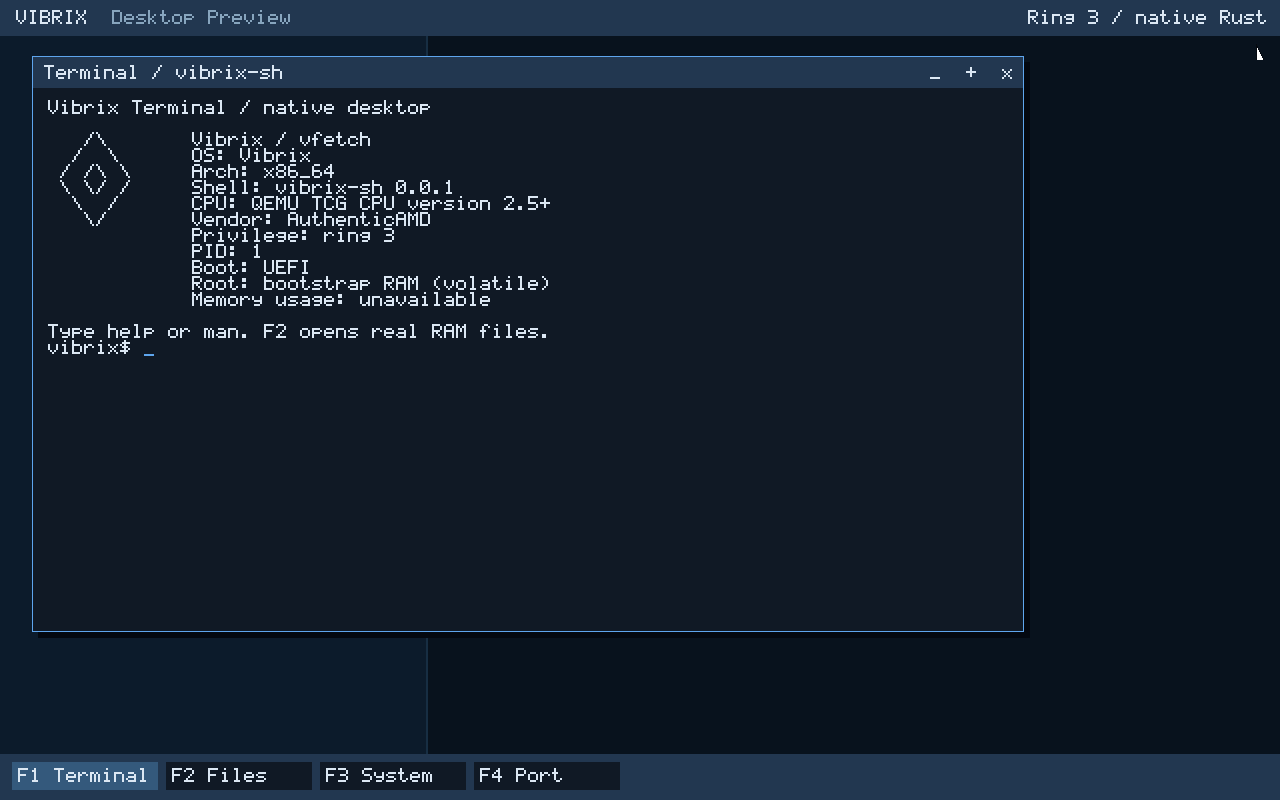Click 'Vibrix Terminal / native desktop' header line
Viewport: 1280px width, 800px height.
tap(239, 108)
